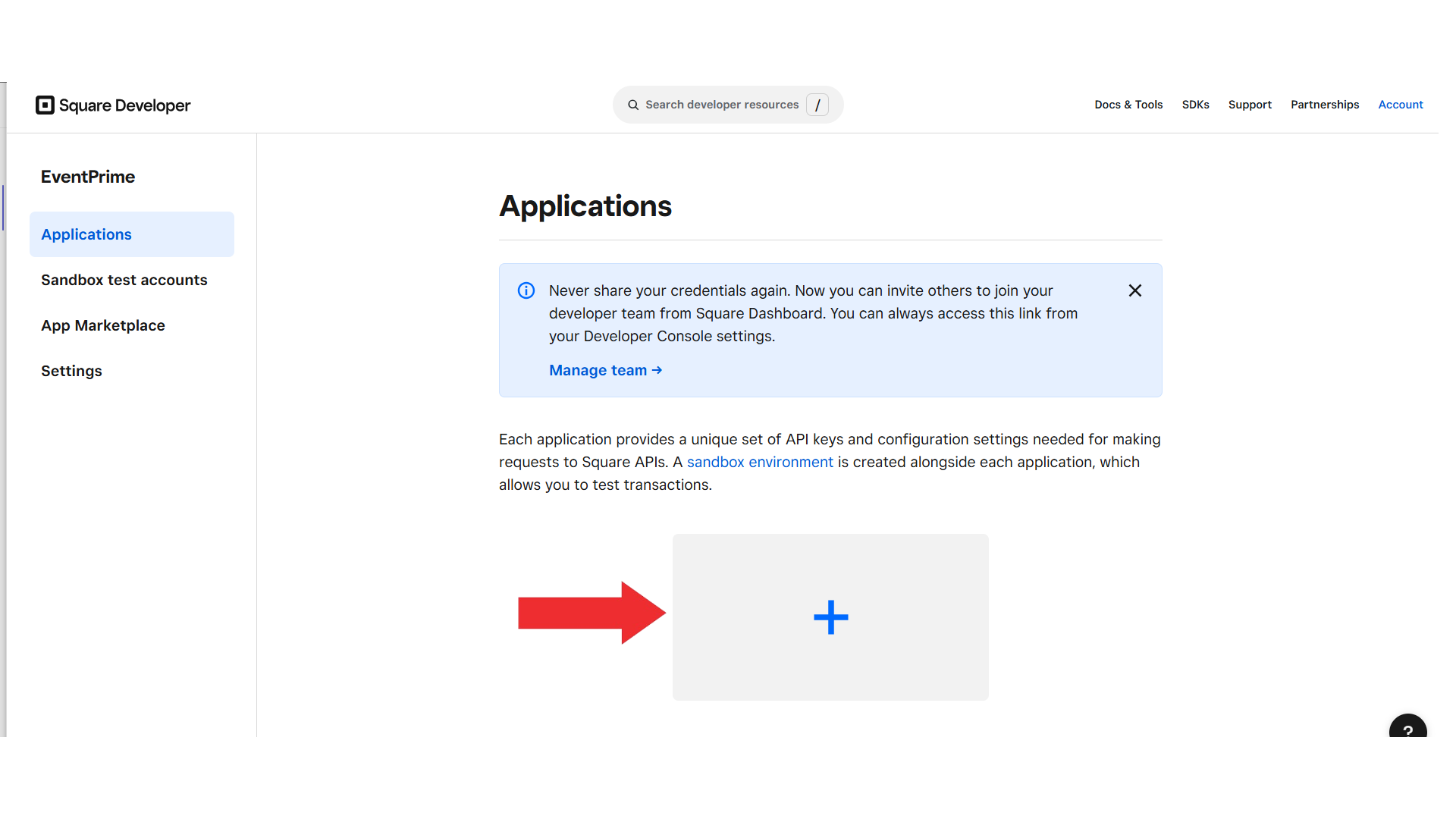Click the info circle icon in banner
The width and height of the screenshot is (1456, 819).
pos(526,290)
